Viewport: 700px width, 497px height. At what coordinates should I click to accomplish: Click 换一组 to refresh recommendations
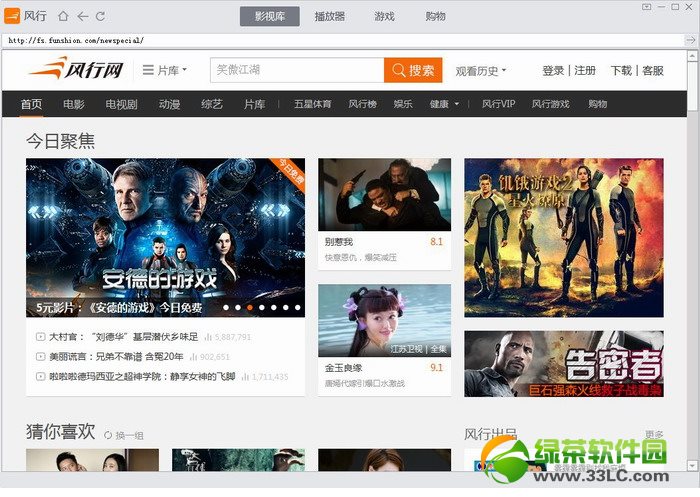(129, 435)
